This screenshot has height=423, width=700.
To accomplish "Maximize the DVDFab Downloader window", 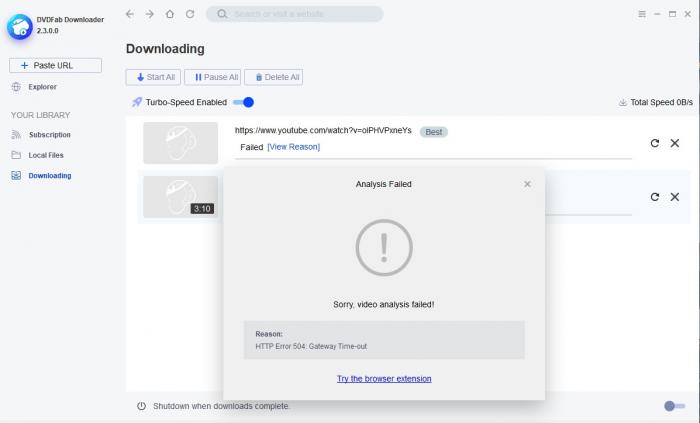I will click(672, 14).
